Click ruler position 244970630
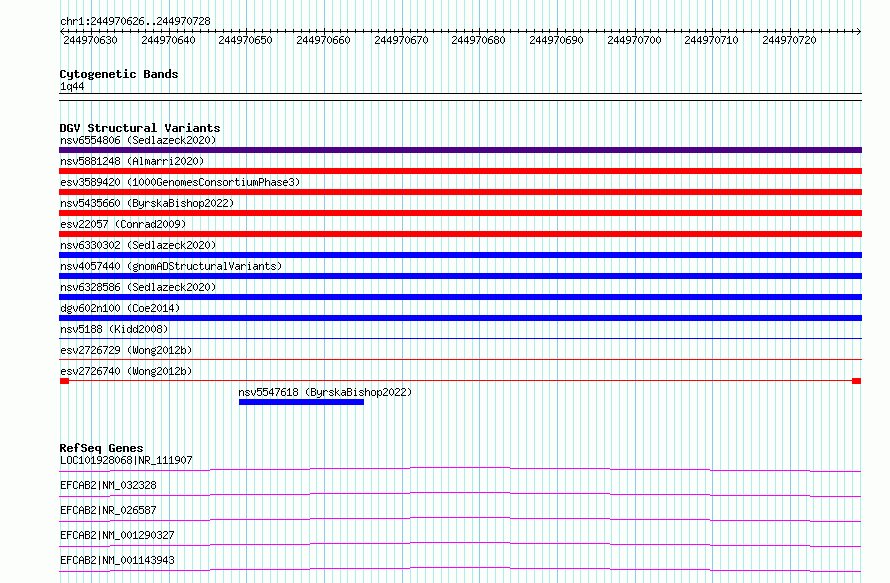890x583 pixels. [90, 40]
